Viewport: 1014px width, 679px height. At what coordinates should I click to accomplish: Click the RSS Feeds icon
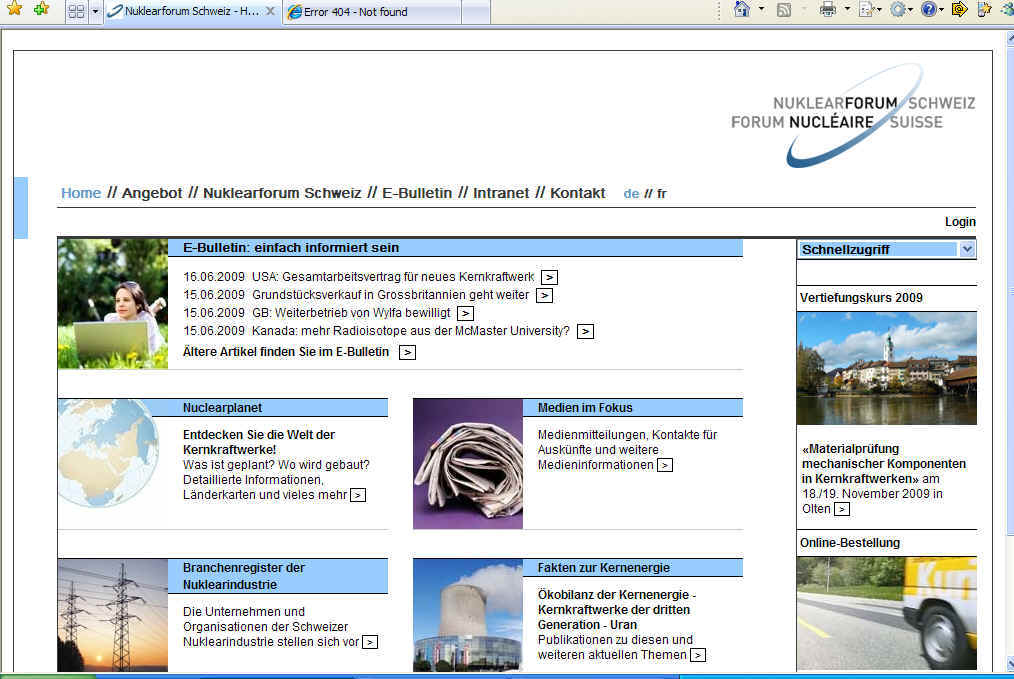[x=784, y=10]
